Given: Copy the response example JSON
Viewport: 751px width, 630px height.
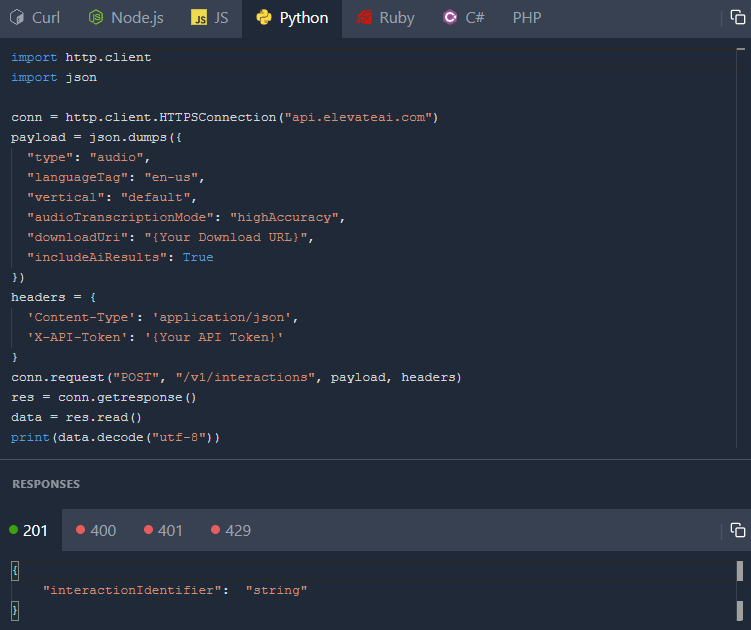Looking at the screenshot, I should coord(738,530).
